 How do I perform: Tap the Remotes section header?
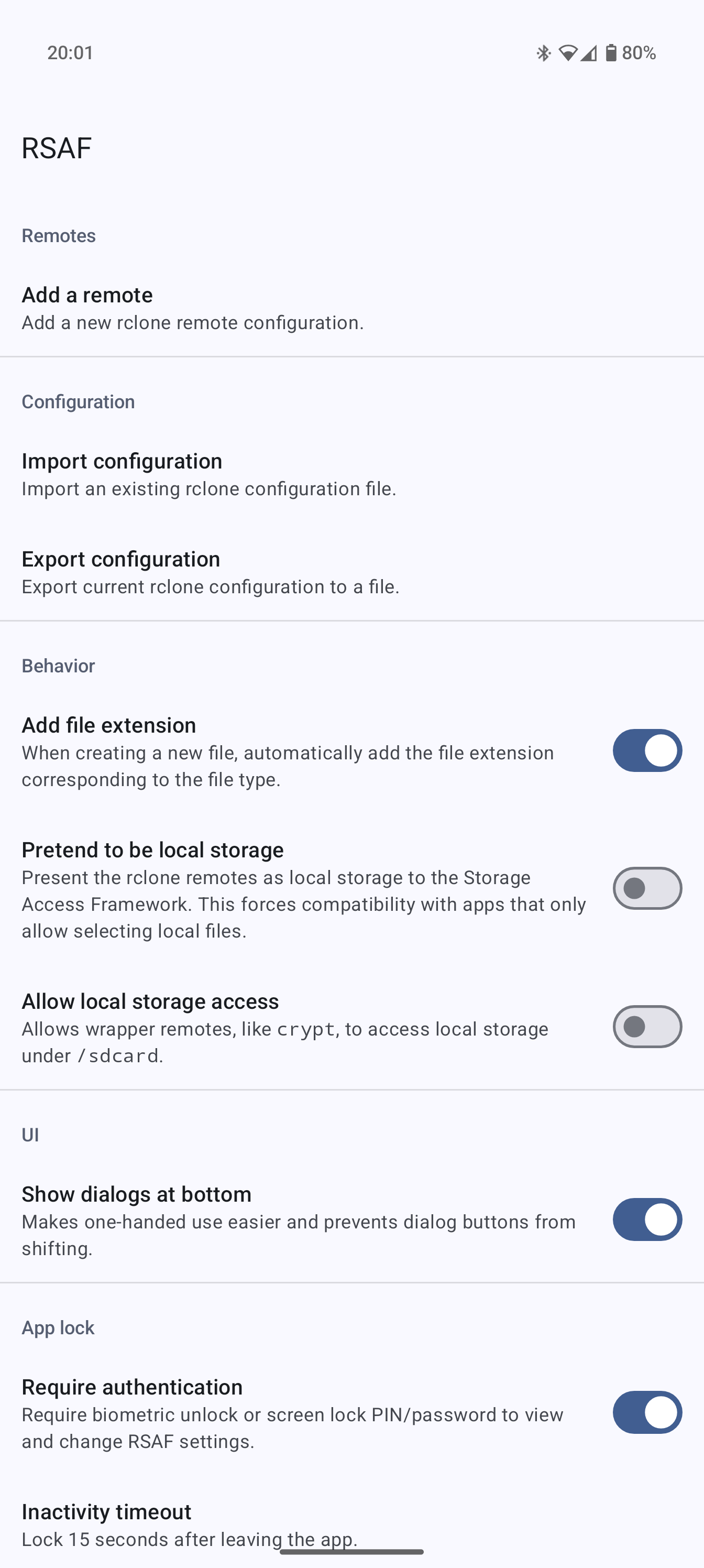click(x=59, y=235)
